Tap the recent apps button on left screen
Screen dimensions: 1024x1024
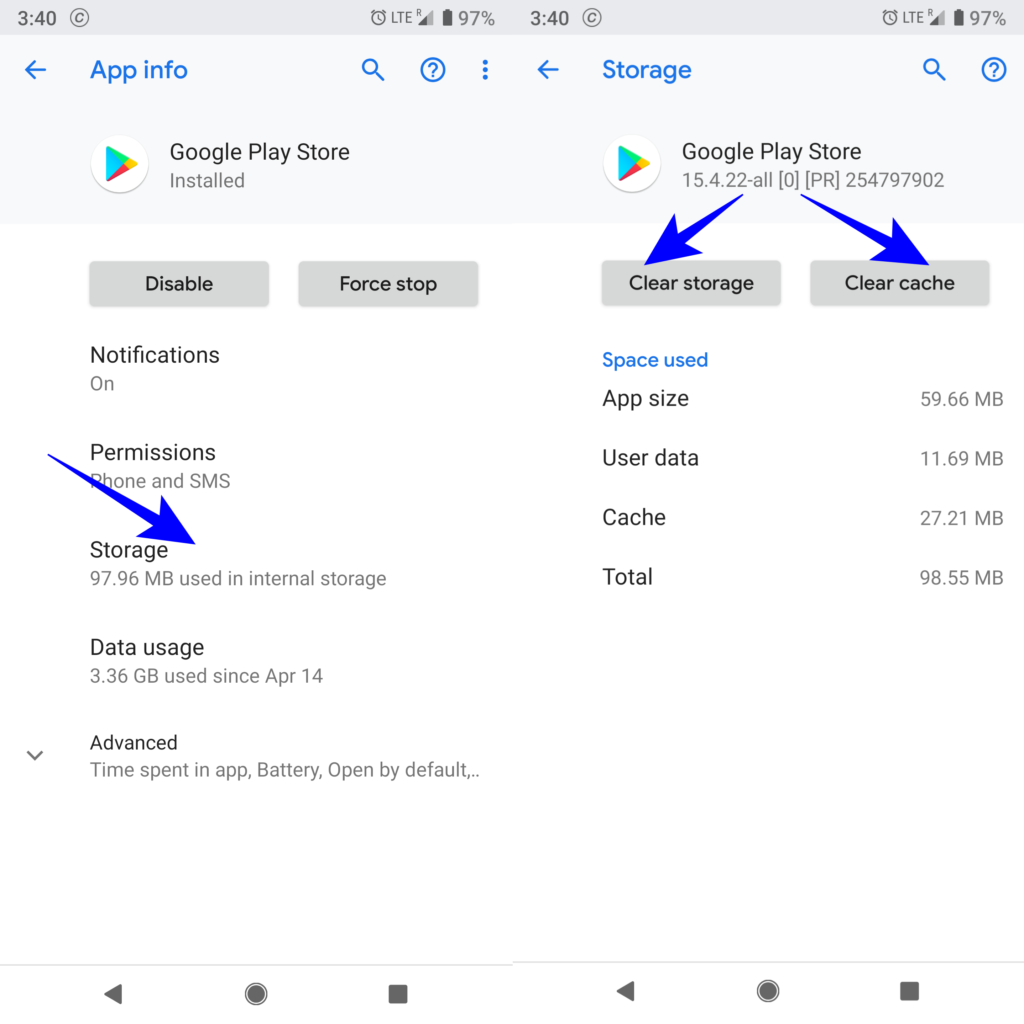[398, 994]
